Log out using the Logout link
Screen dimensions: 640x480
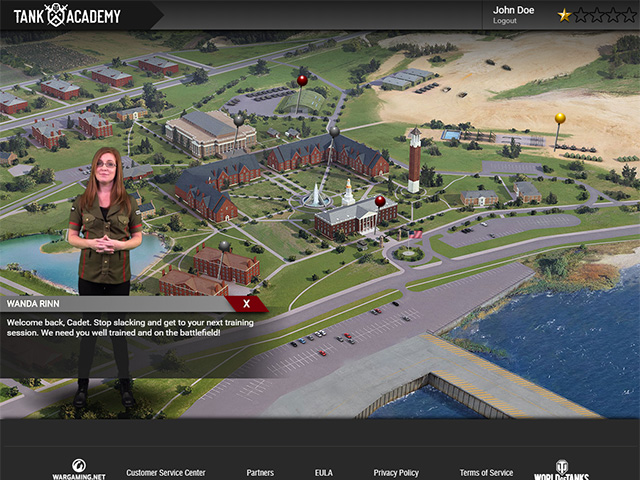click(505, 21)
